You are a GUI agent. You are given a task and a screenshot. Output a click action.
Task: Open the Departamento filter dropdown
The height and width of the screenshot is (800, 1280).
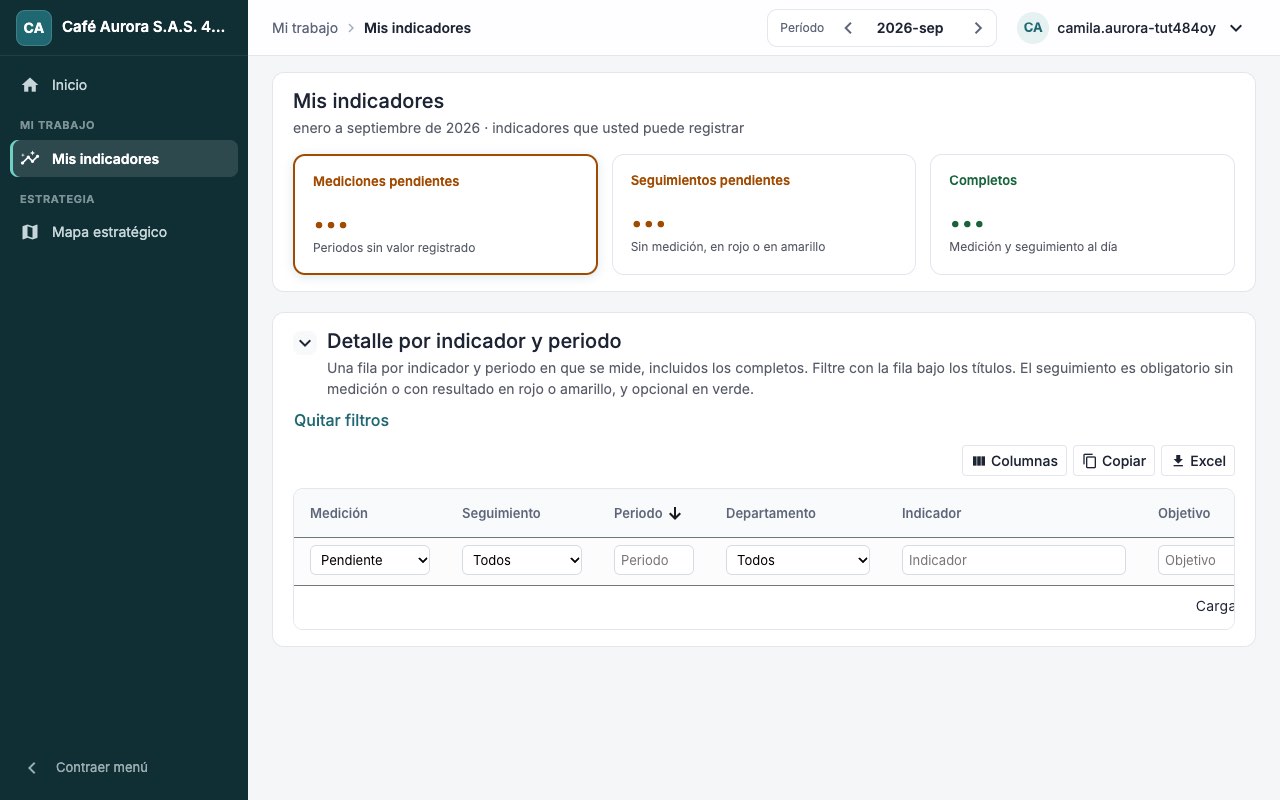click(x=798, y=560)
